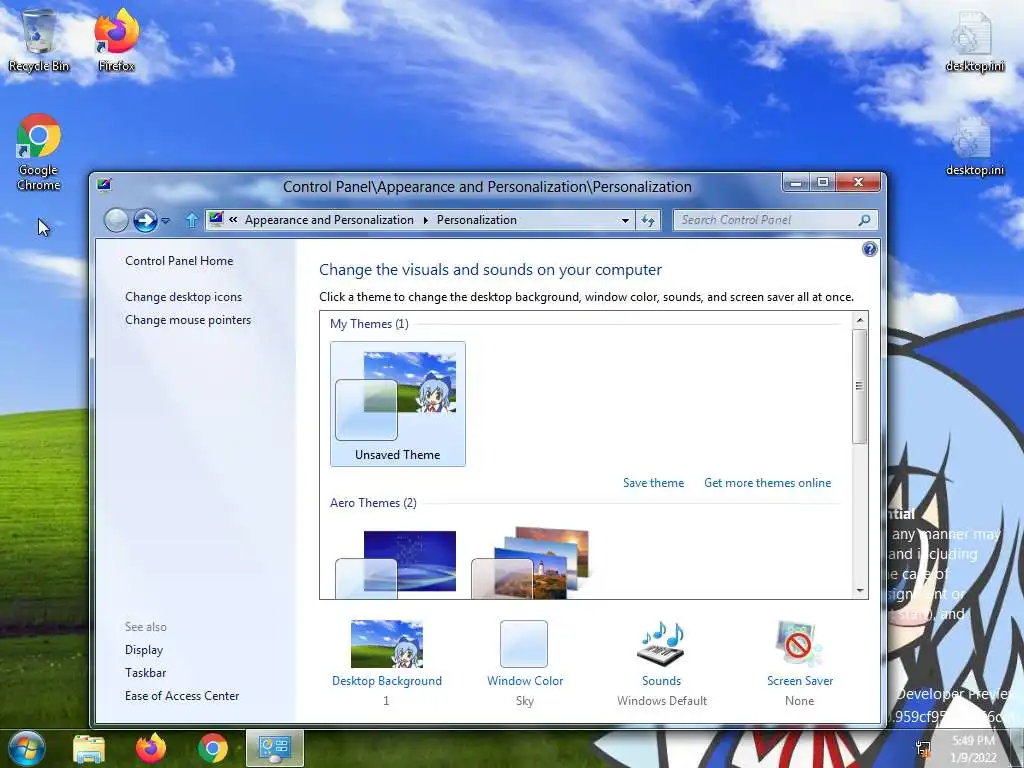The height and width of the screenshot is (768, 1024).
Task: Open Change desktop icons link
Action: (x=184, y=296)
